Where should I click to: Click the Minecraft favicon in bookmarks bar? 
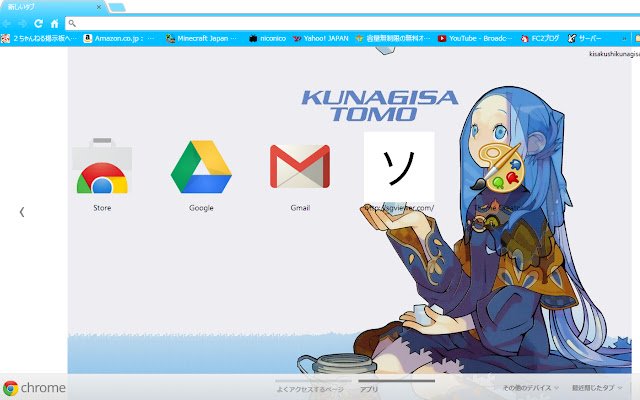pos(170,38)
